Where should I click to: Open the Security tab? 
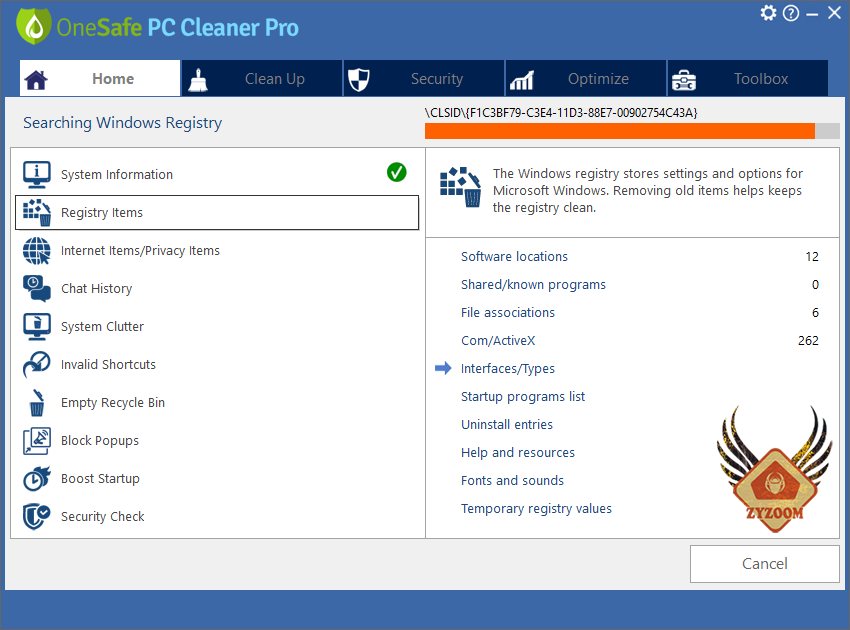[424, 78]
